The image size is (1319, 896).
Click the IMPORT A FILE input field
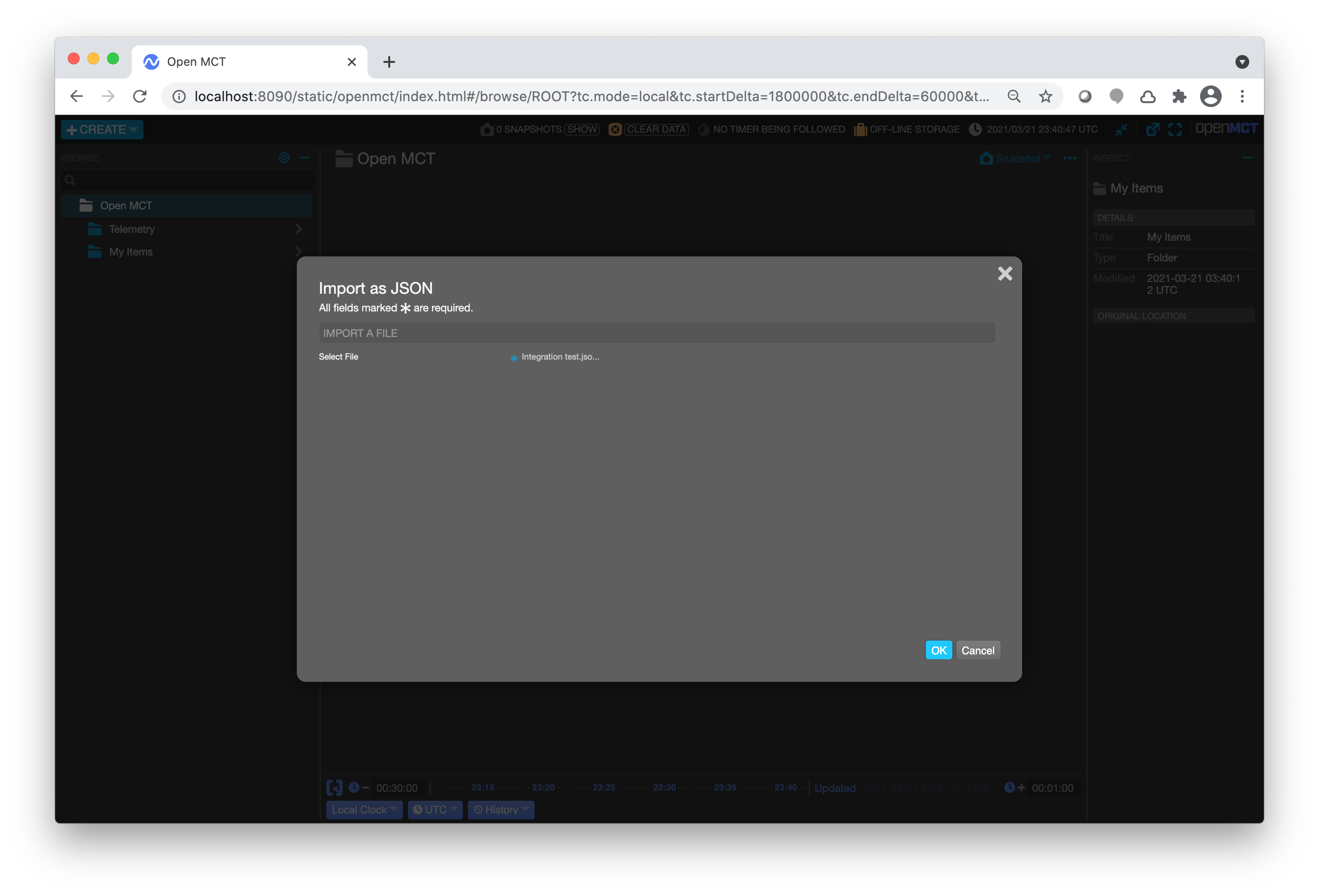[x=656, y=333]
